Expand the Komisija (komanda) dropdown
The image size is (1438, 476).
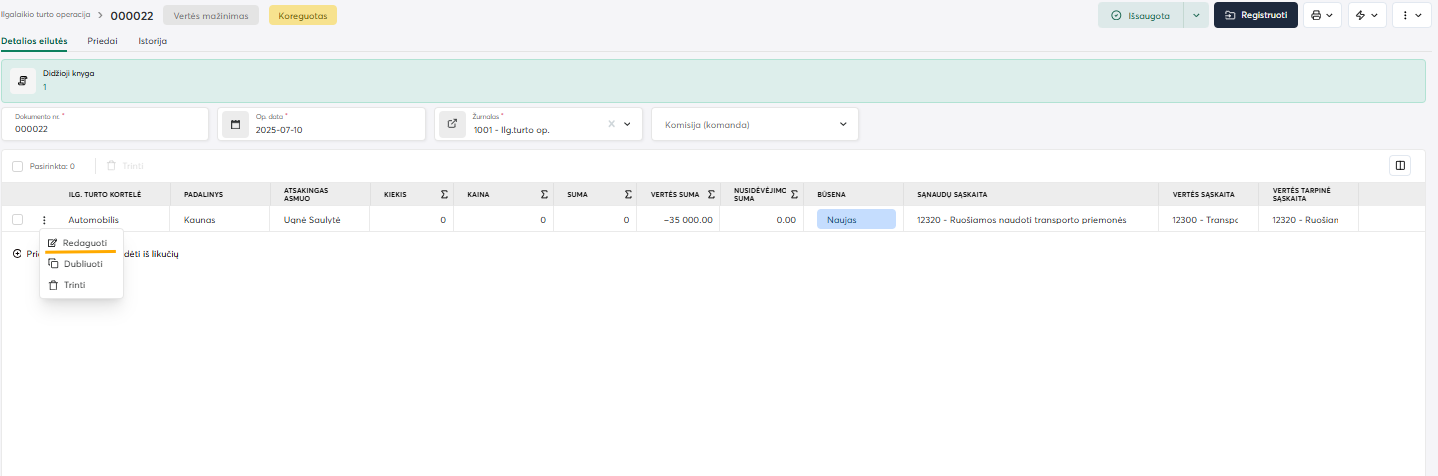coord(842,124)
